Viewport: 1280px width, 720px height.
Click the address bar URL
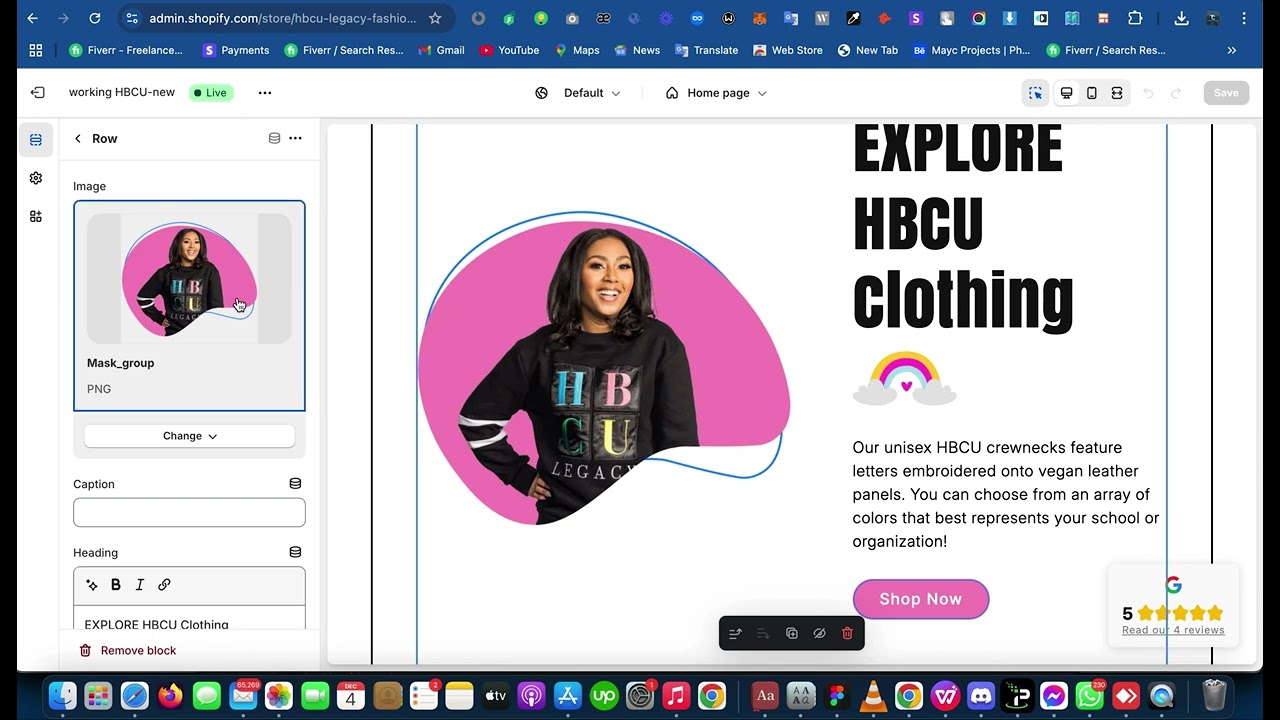point(282,18)
